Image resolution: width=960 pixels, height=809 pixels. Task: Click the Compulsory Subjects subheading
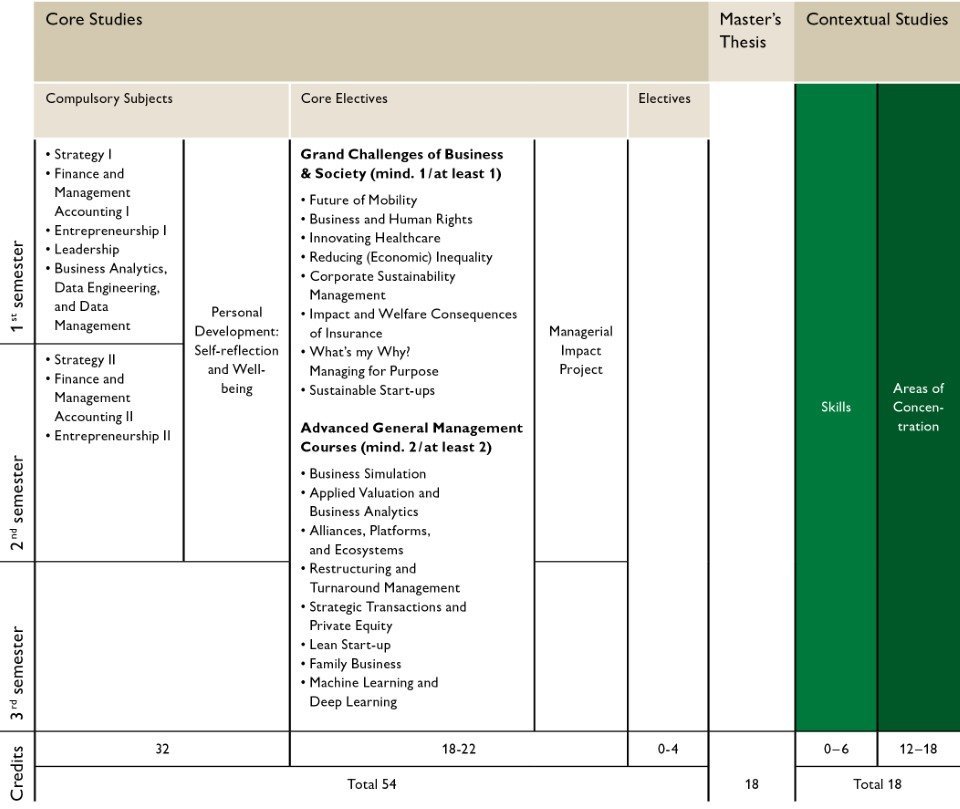point(109,99)
